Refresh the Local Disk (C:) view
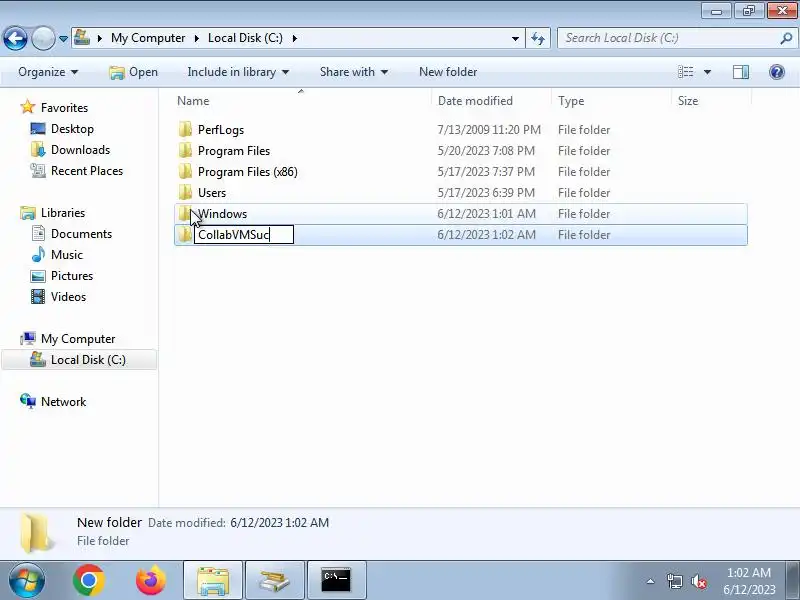The height and width of the screenshot is (600, 800). coord(538,38)
